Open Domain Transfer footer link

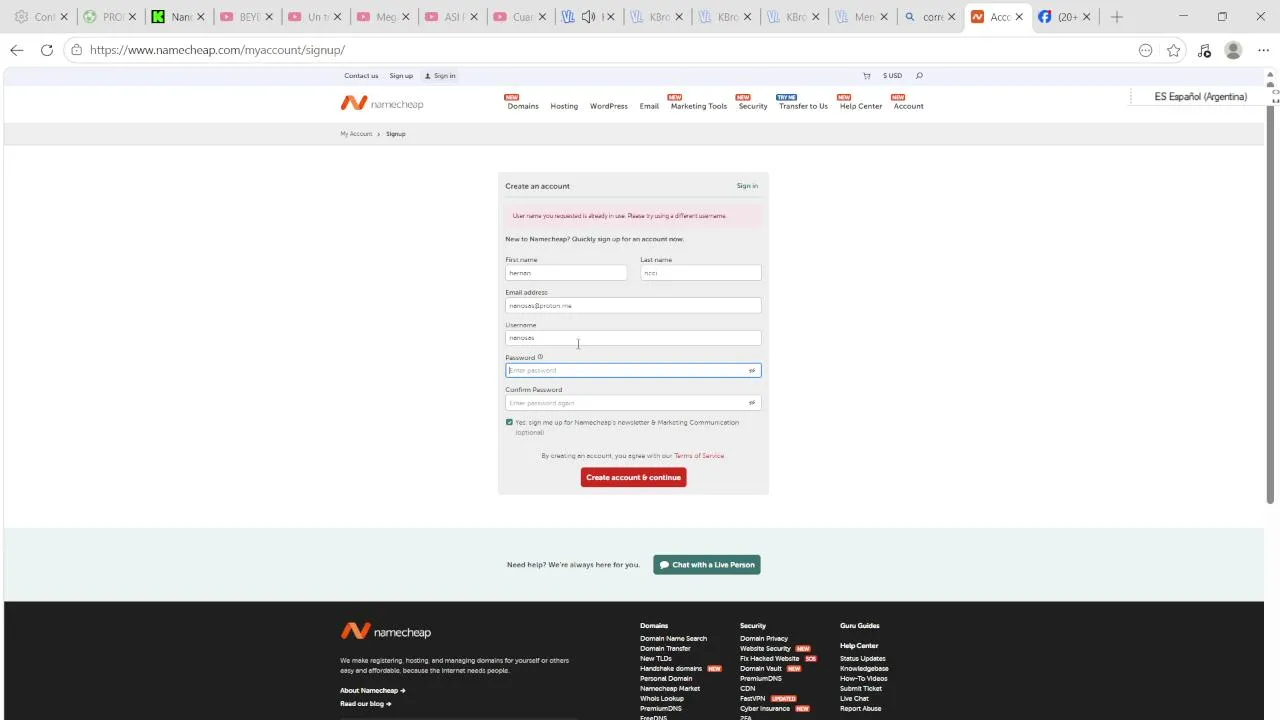tap(665, 649)
